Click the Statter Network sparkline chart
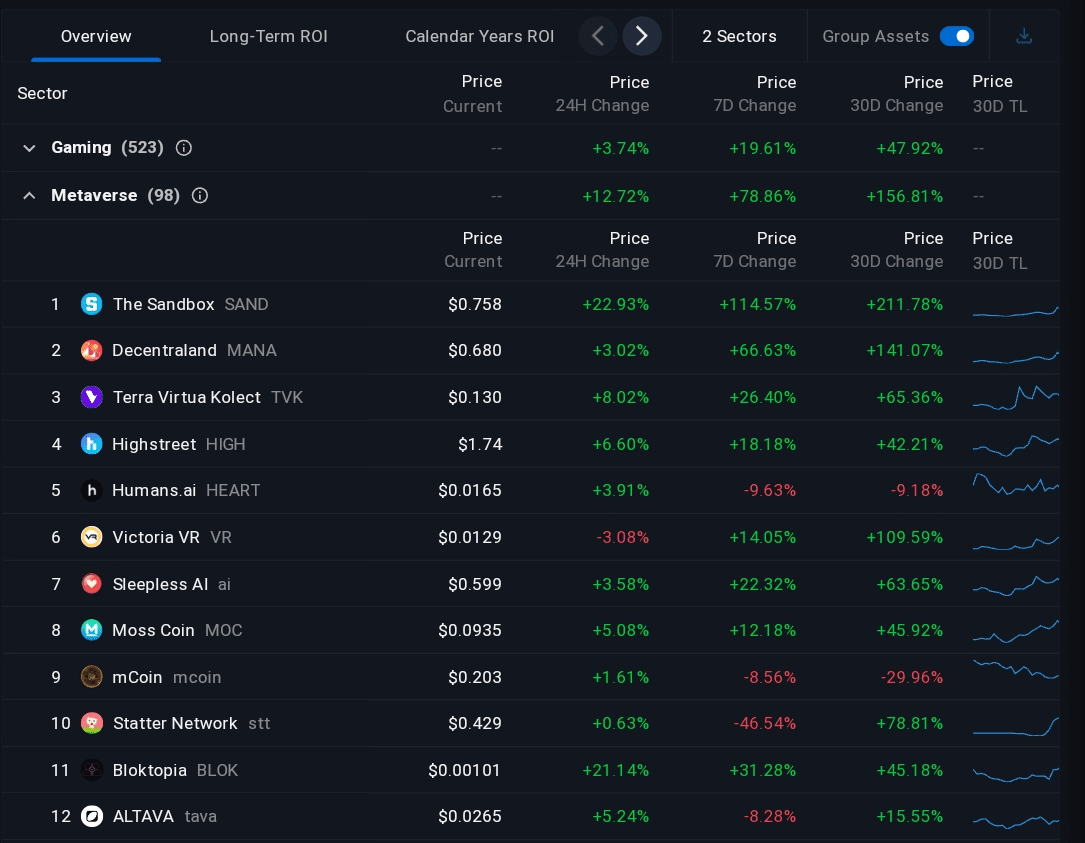Viewport: 1085px width, 843px height. coord(1016,723)
